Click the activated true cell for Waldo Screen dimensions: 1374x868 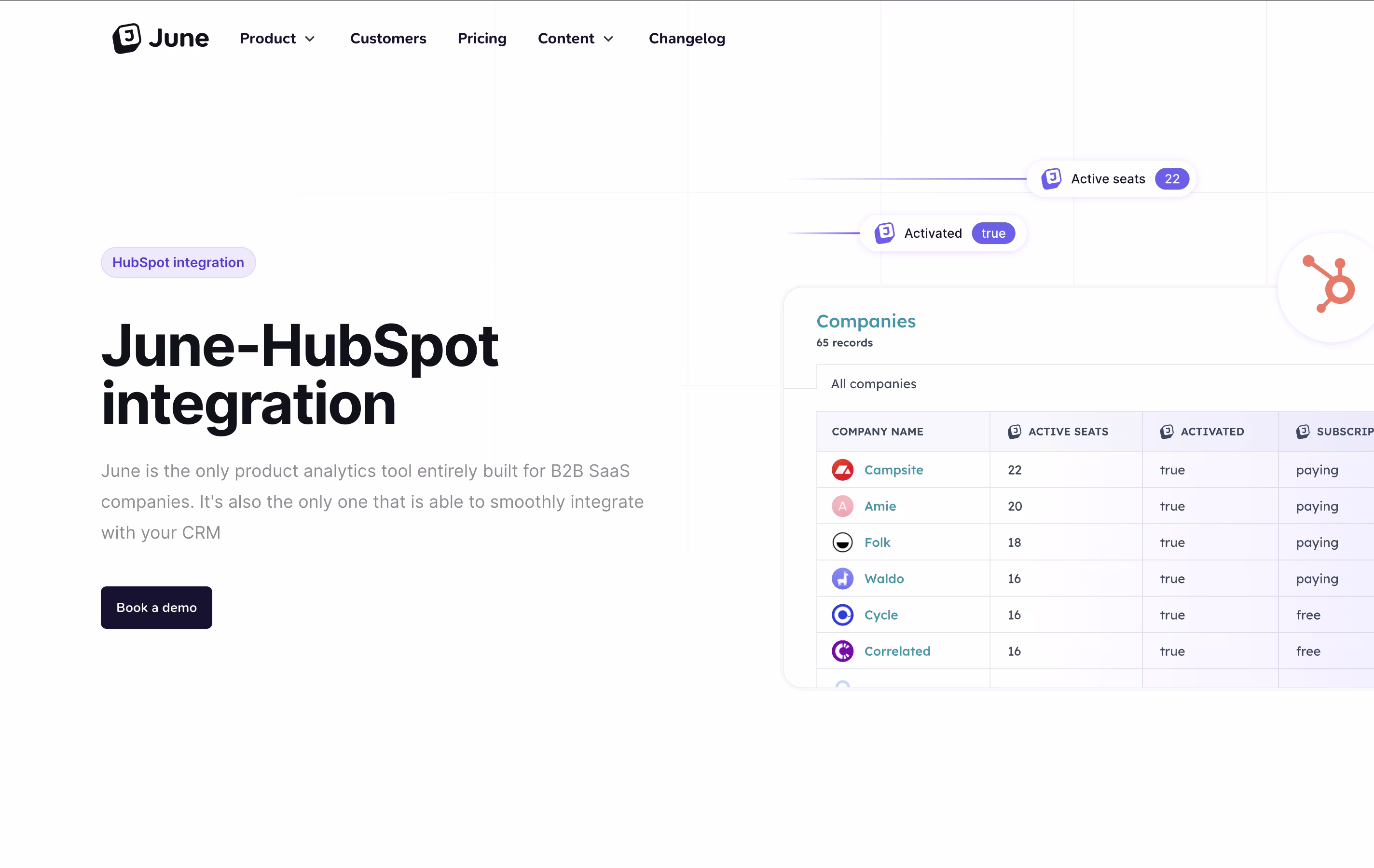(x=1209, y=578)
